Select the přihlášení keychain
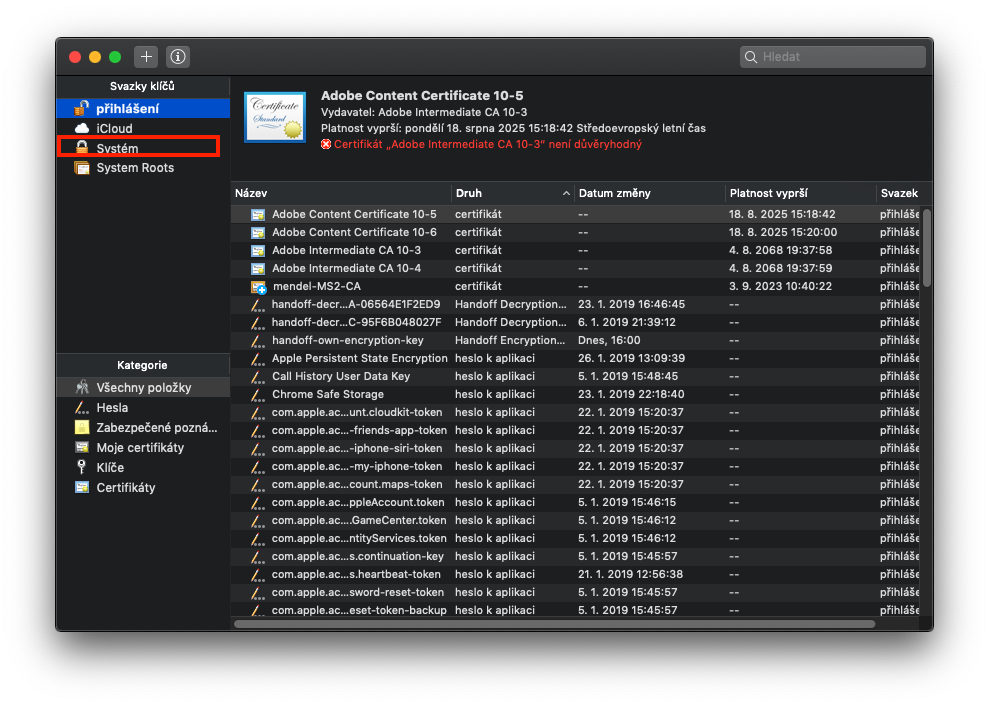Image resolution: width=989 pixels, height=705 pixels. tap(143, 108)
